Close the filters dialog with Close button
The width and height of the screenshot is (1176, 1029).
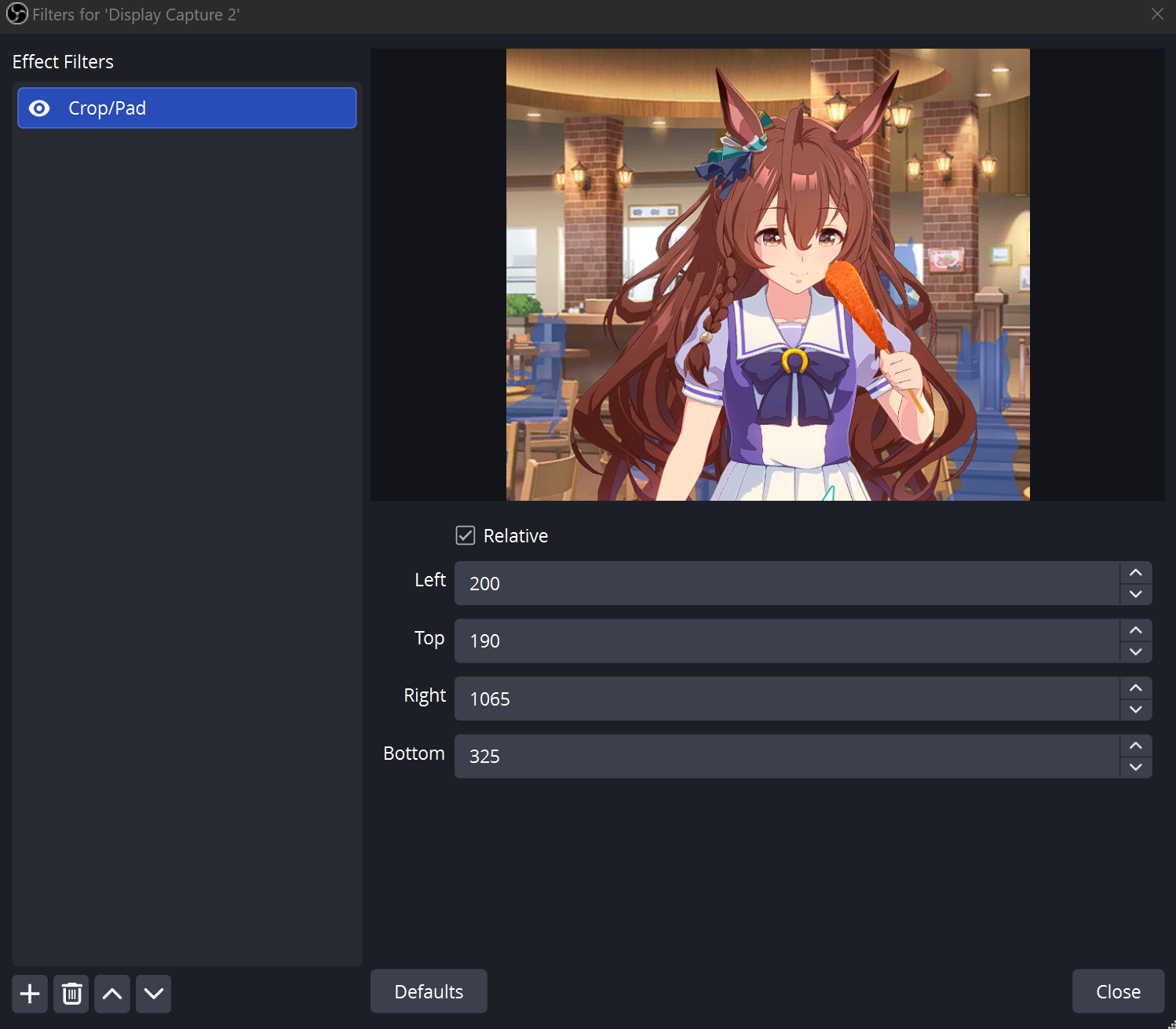pos(1118,991)
